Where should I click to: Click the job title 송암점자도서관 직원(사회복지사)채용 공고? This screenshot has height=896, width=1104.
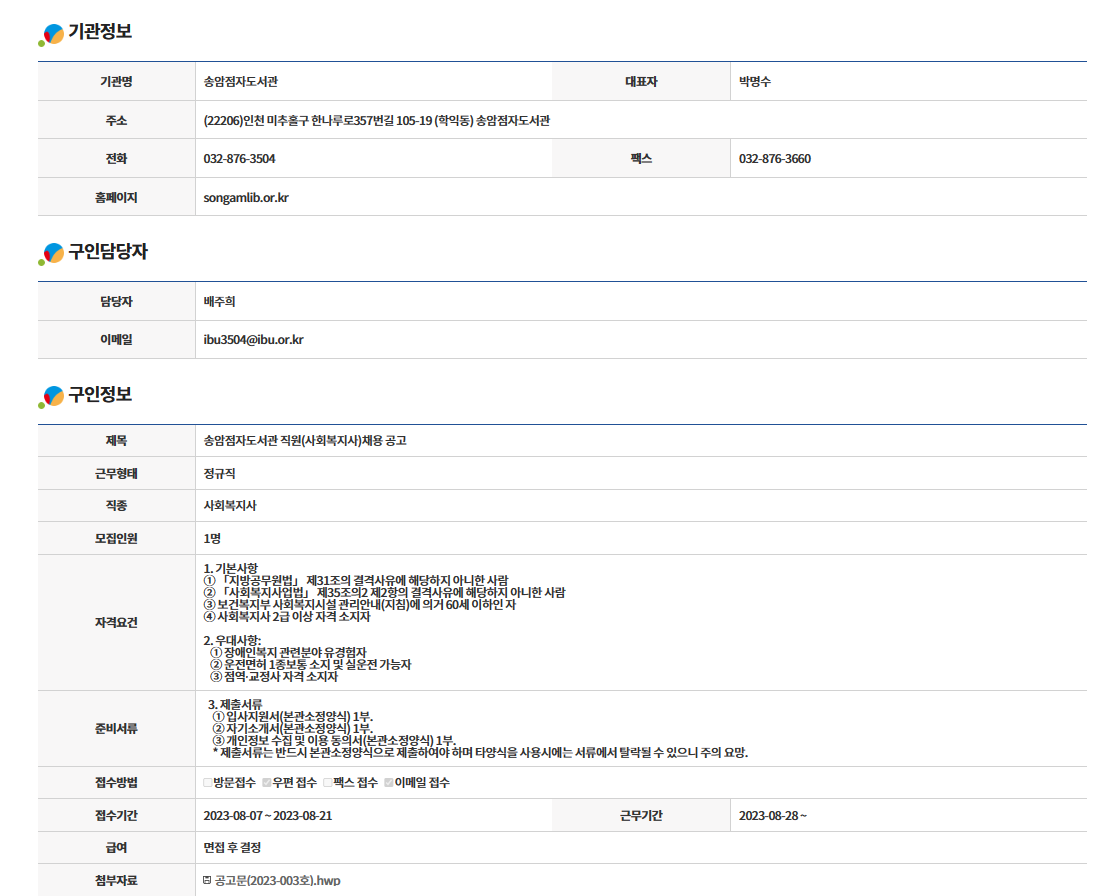pyautogui.click(x=304, y=441)
